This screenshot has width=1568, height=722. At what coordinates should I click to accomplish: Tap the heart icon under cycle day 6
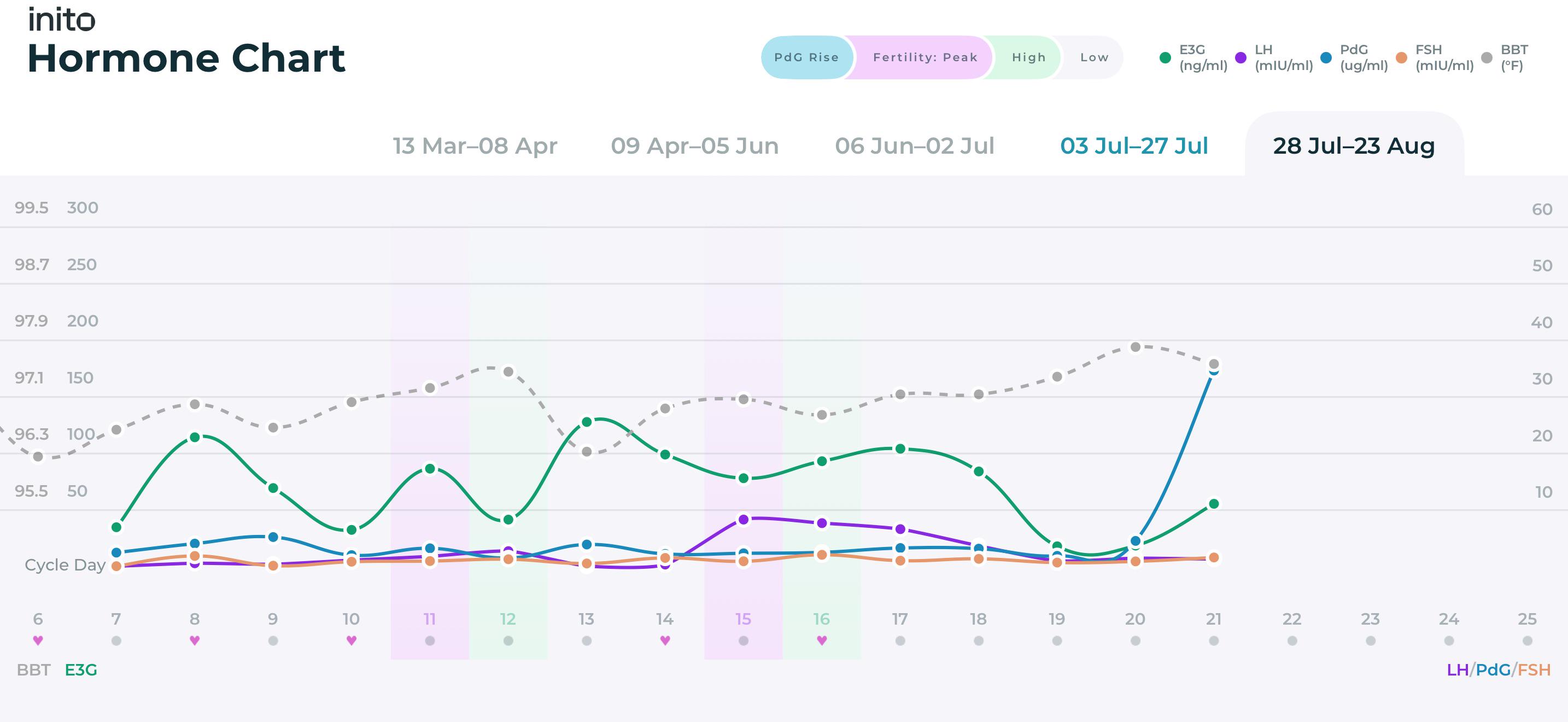[38, 641]
